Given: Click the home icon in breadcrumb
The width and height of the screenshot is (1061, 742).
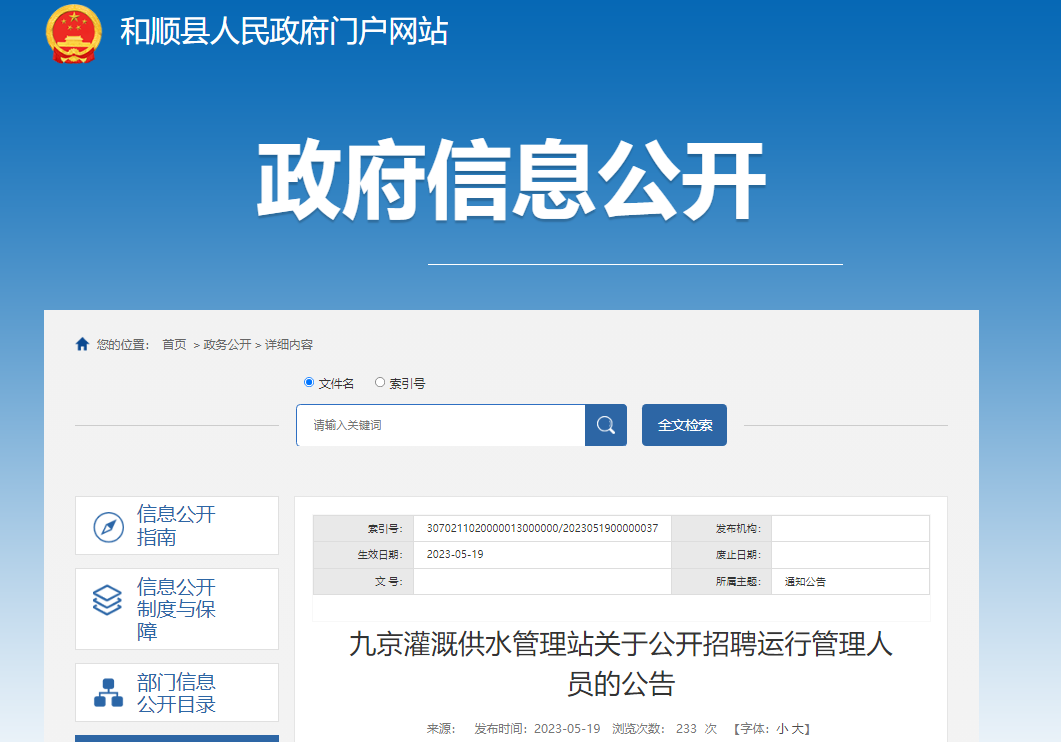Looking at the screenshot, I should pyautogui.click(x=83, y=344).
